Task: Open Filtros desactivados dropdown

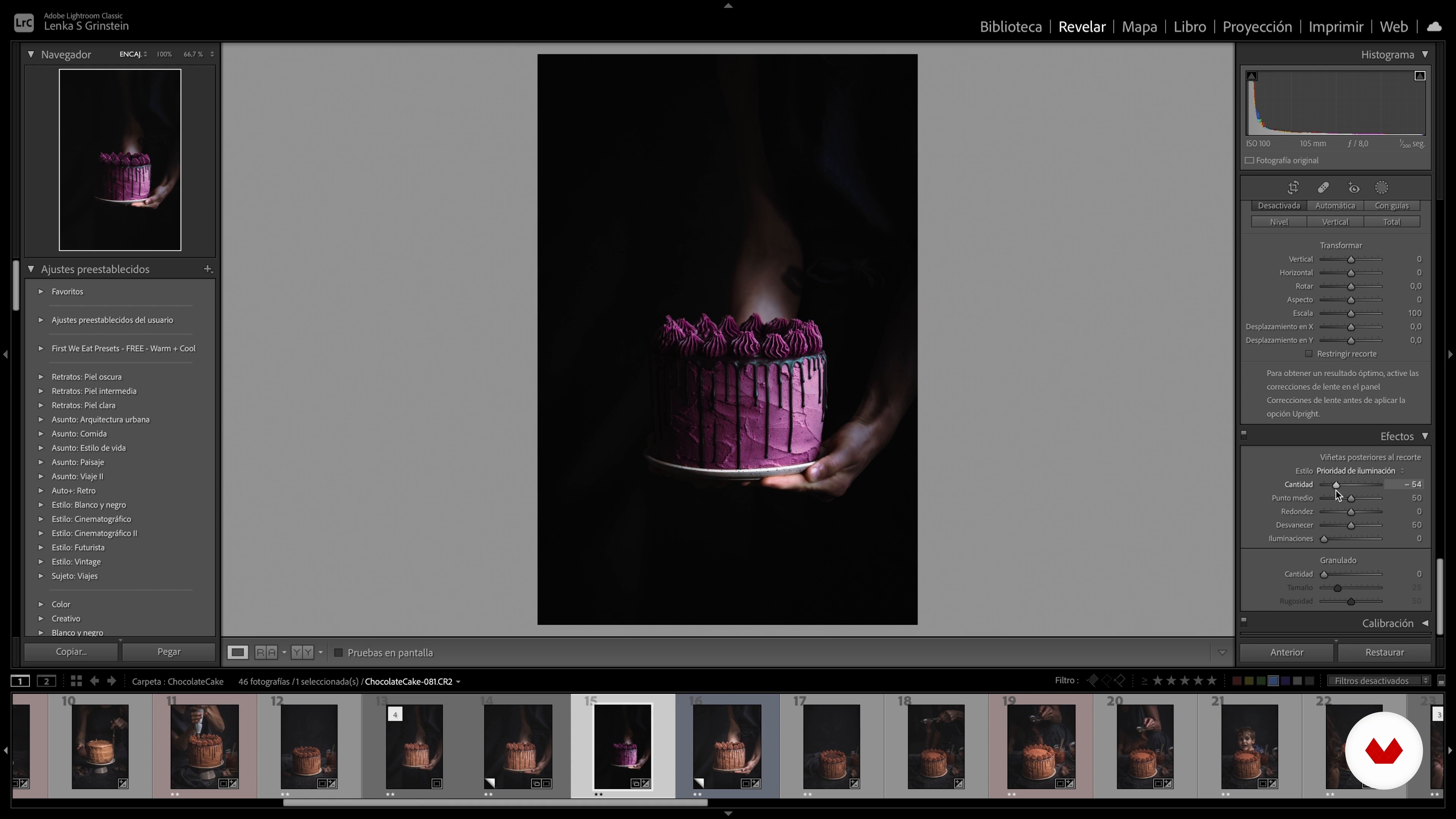Action: (1379, 681)
